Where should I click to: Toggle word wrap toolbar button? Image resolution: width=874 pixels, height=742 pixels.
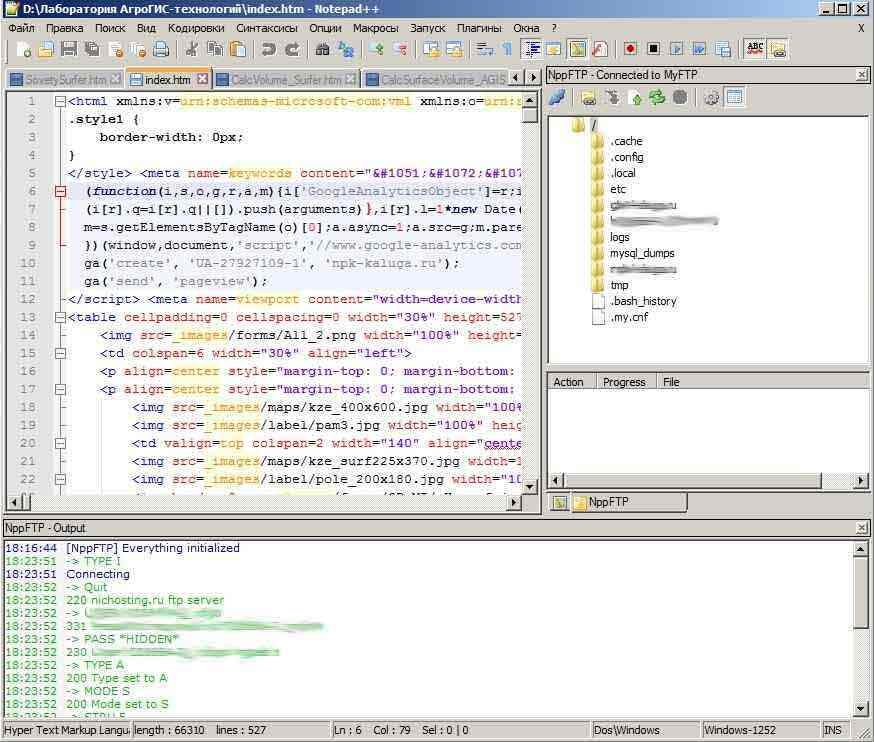[x=484, y=50]
